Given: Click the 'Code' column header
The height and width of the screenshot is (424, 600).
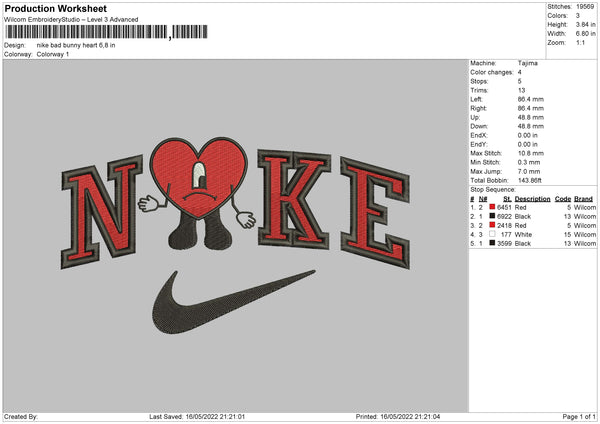Looking at the screenshot, I should (x=563, y=199).
